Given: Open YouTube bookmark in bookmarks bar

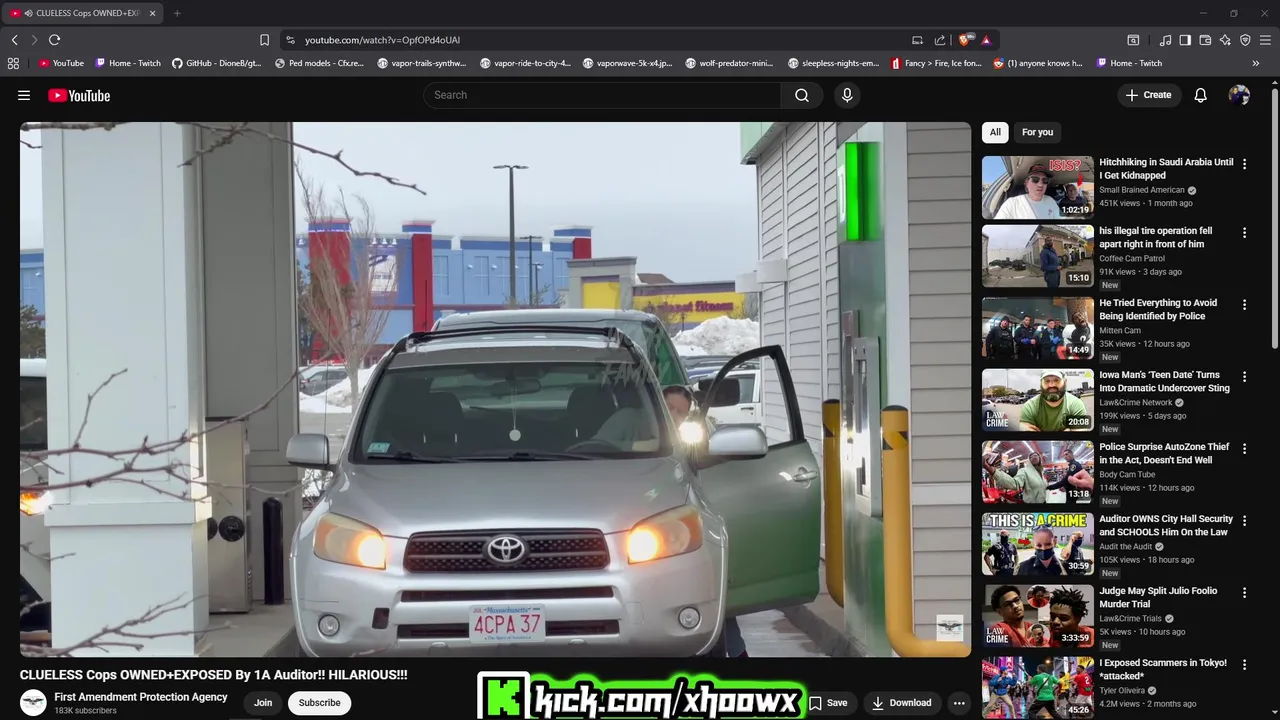Looking at the screenshot, I should pyautogui.click(x=61, y=63).
